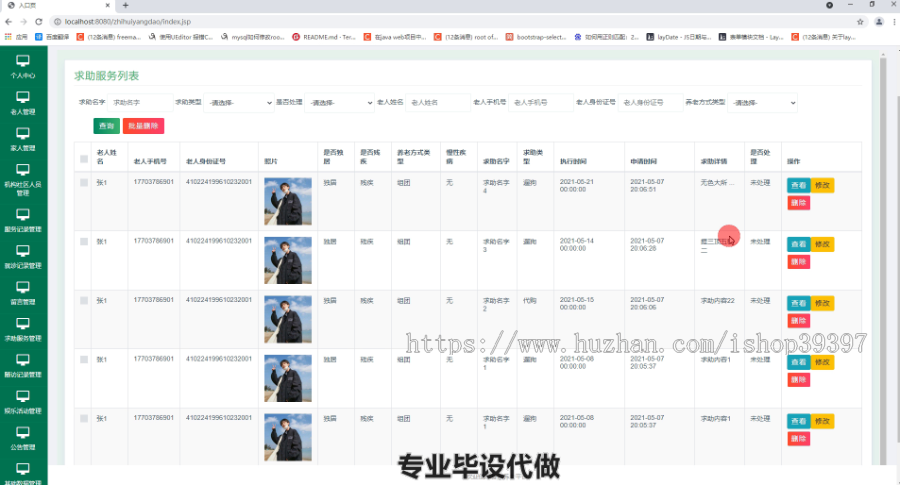The image size is (900, 485).
Task: Expand the 养老方式类型 filter dropdown
Action: coord(763,103)
